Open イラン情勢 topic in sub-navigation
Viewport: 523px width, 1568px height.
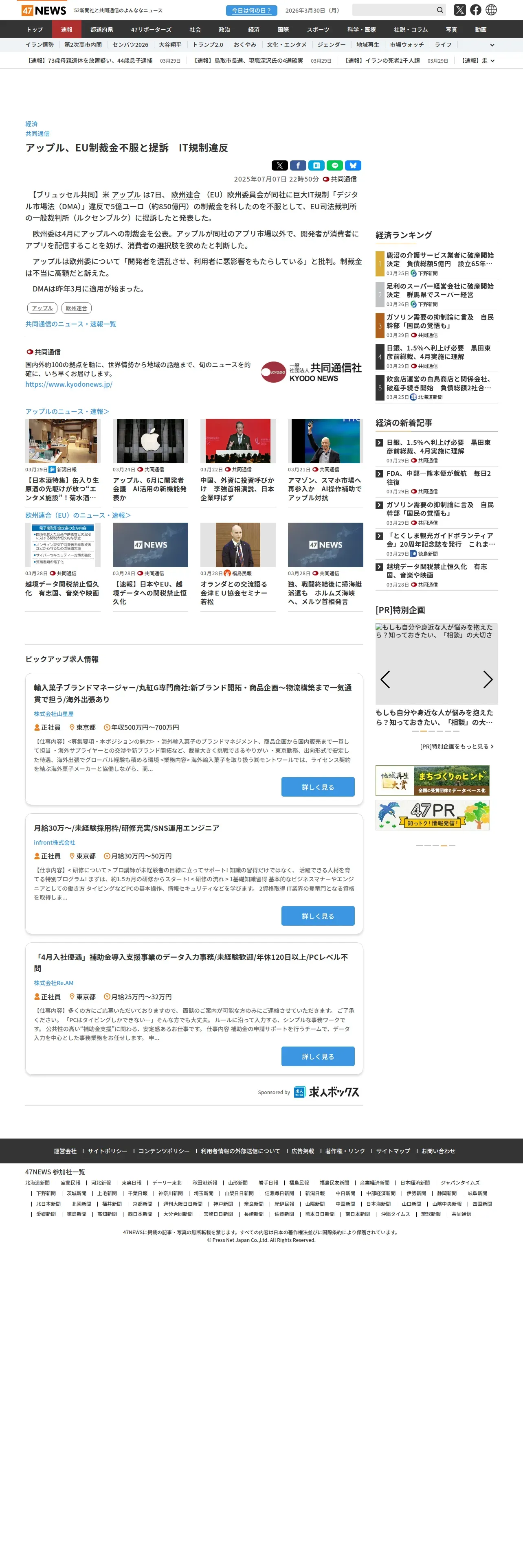[x=40, y=45]
